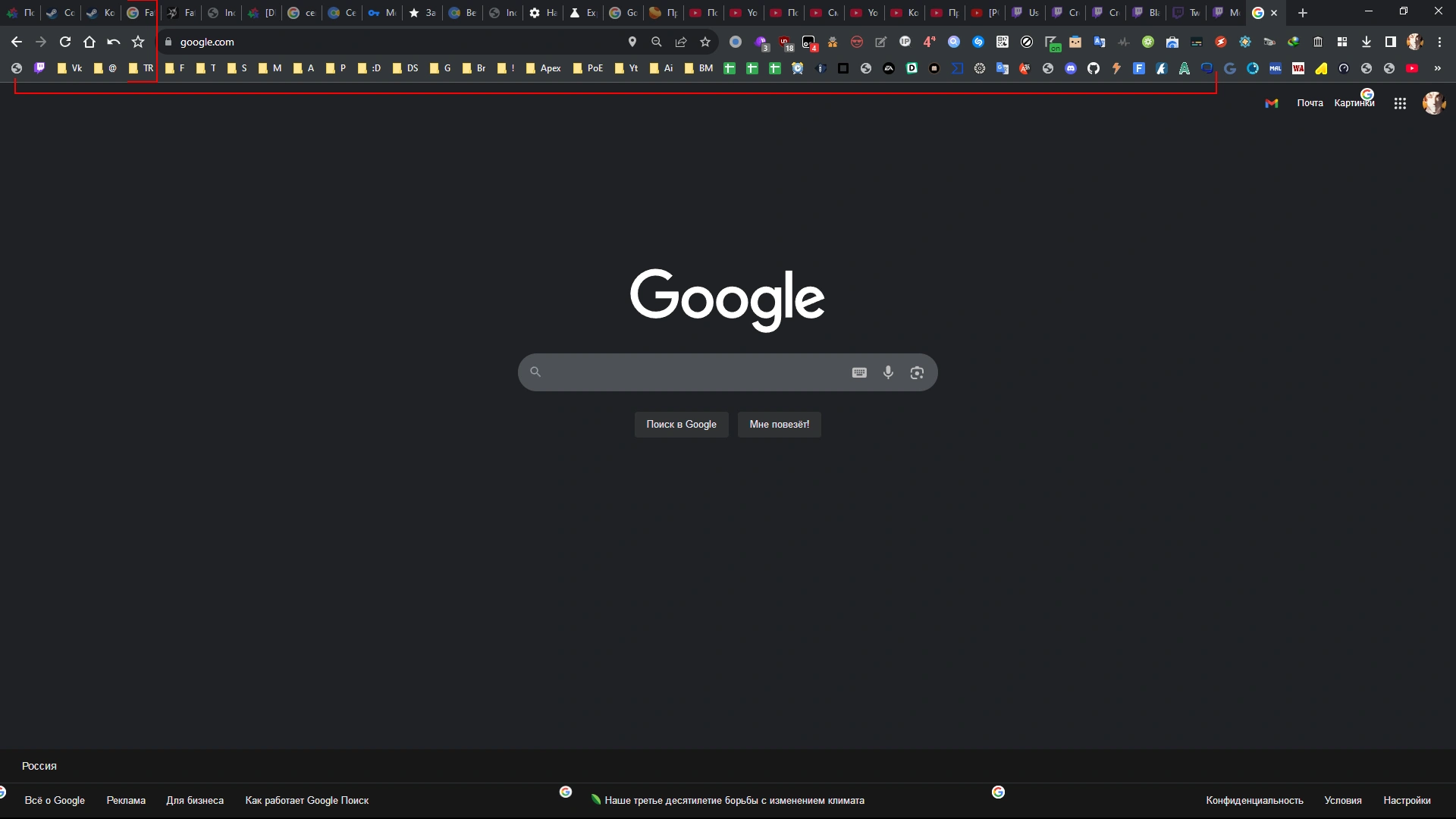
Task: Switch to the key-icon tab labeled M
Action: pos(382,13)
